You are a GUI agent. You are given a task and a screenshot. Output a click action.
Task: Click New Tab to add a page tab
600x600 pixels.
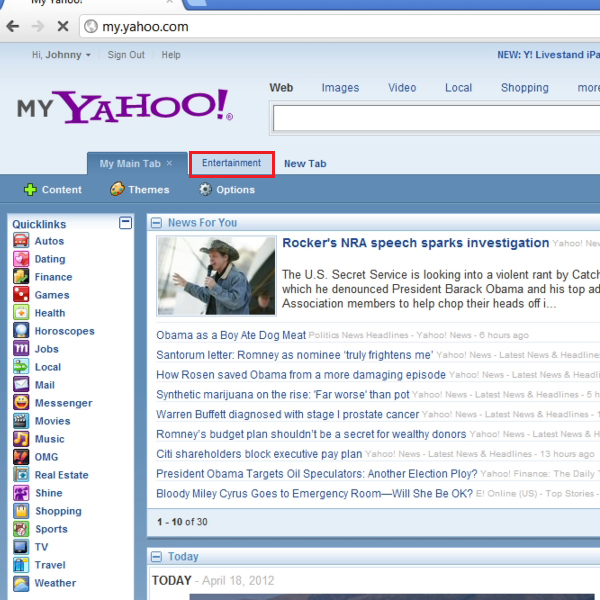(x=305, y=163)
